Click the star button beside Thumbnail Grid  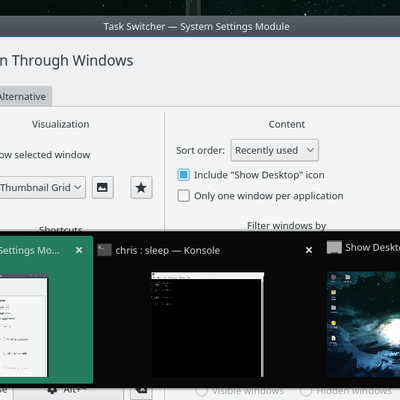[x=141, y=187]
